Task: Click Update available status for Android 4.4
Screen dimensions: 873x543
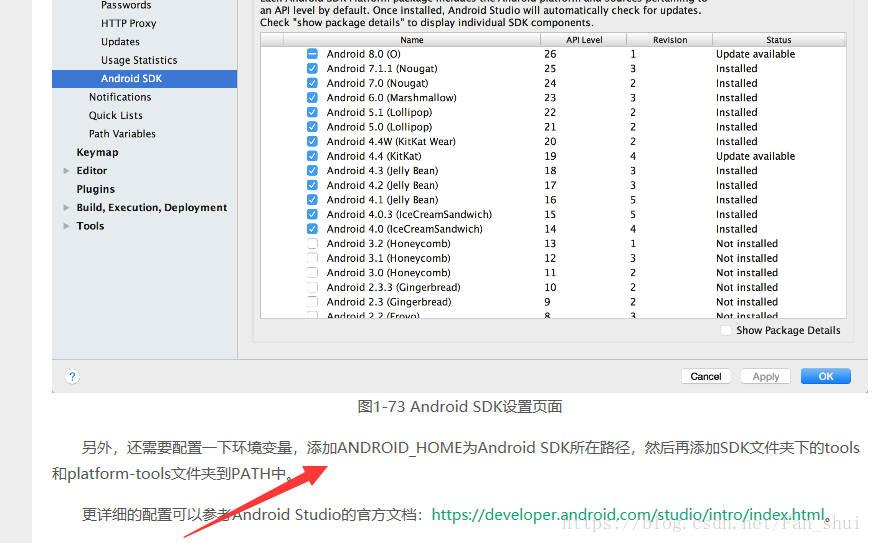Action: (756, 156)
